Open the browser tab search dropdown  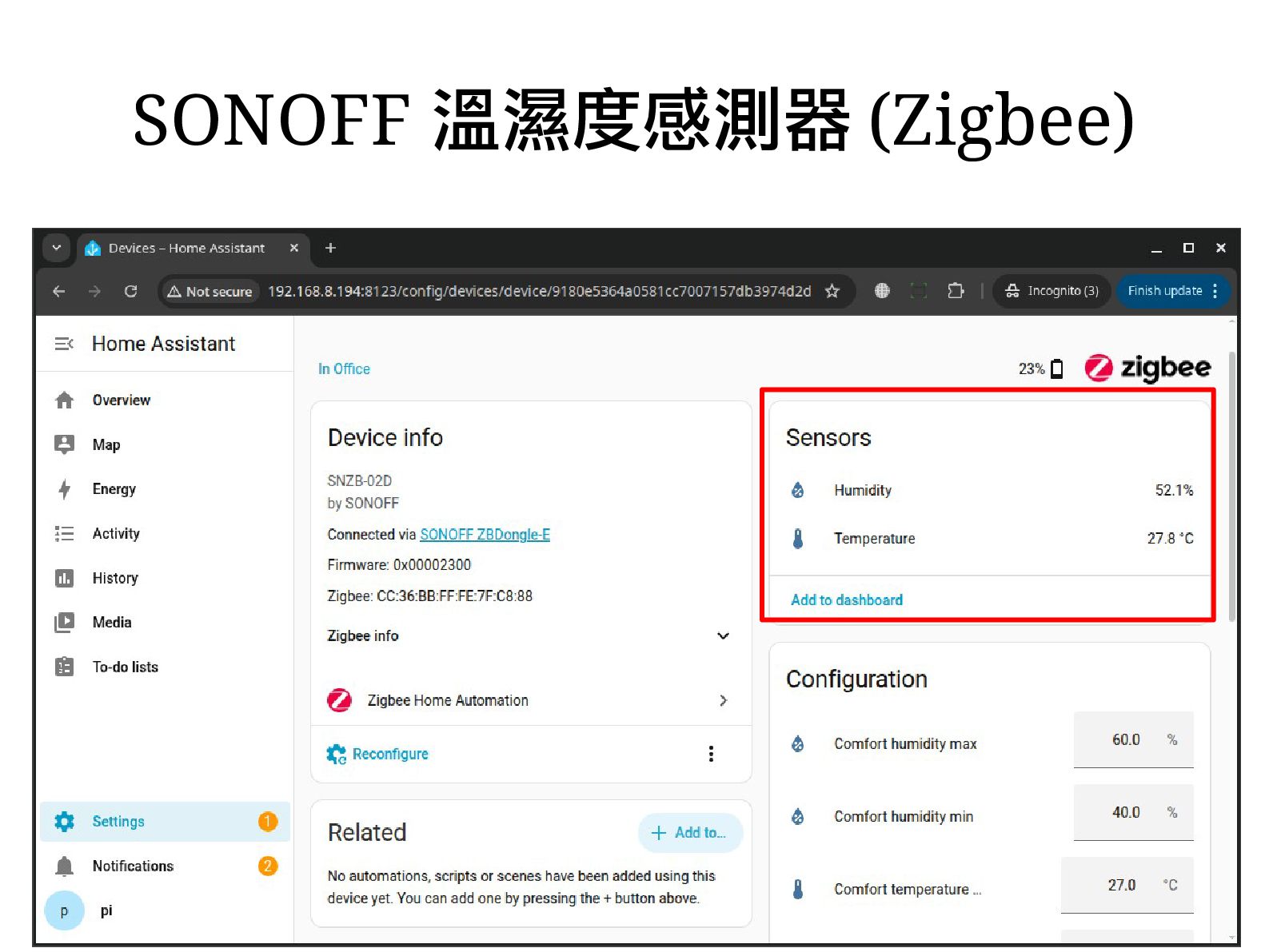click(56, 248)
